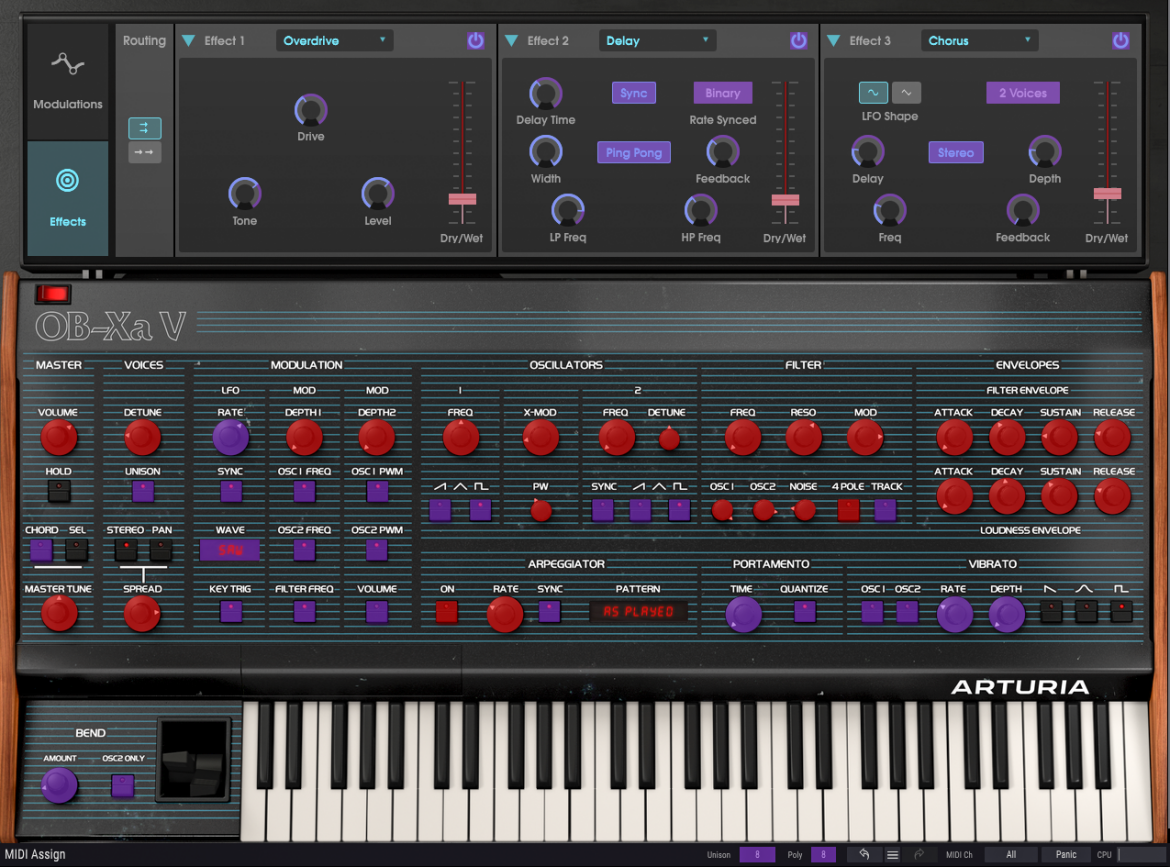Select the vibrato square wave button
1170x867 pixels.
coord(1121,612)
